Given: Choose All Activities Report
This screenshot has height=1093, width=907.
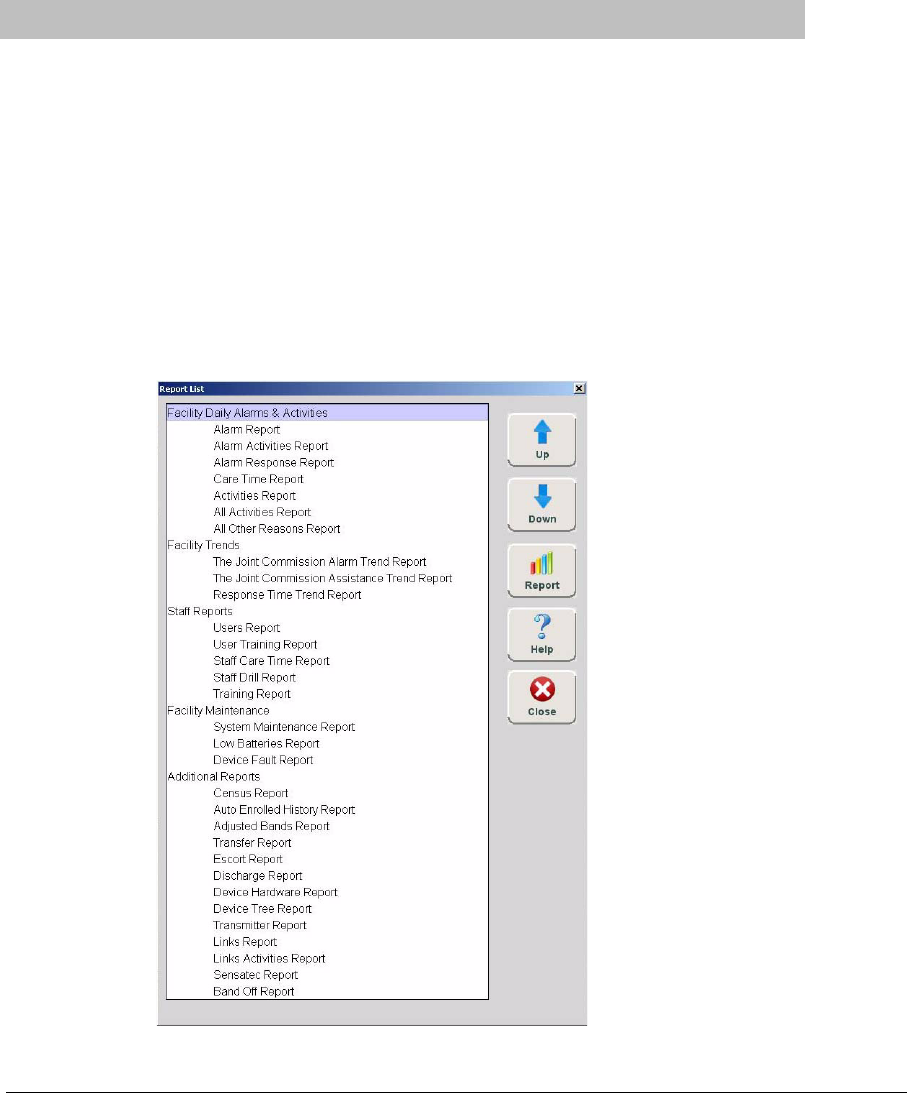Looking at the screenshot, I should (x=262, y=512).
